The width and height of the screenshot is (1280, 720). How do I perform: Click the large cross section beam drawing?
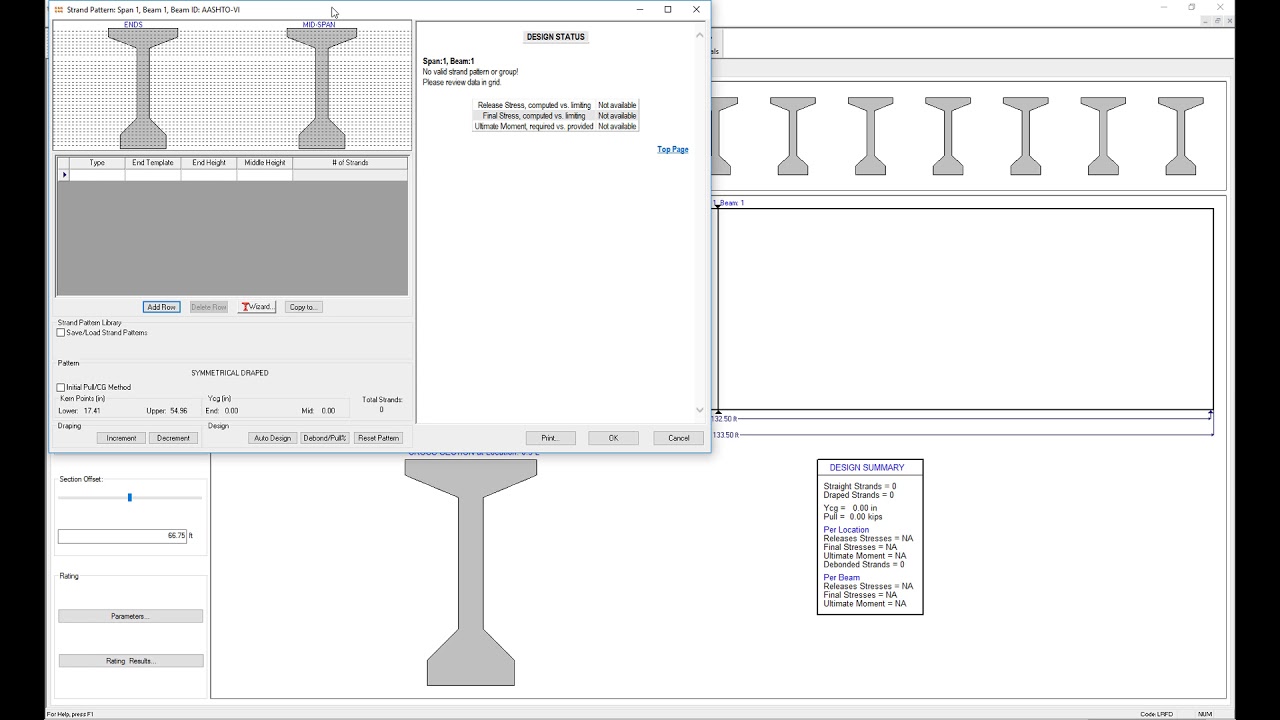pos(471,572)
